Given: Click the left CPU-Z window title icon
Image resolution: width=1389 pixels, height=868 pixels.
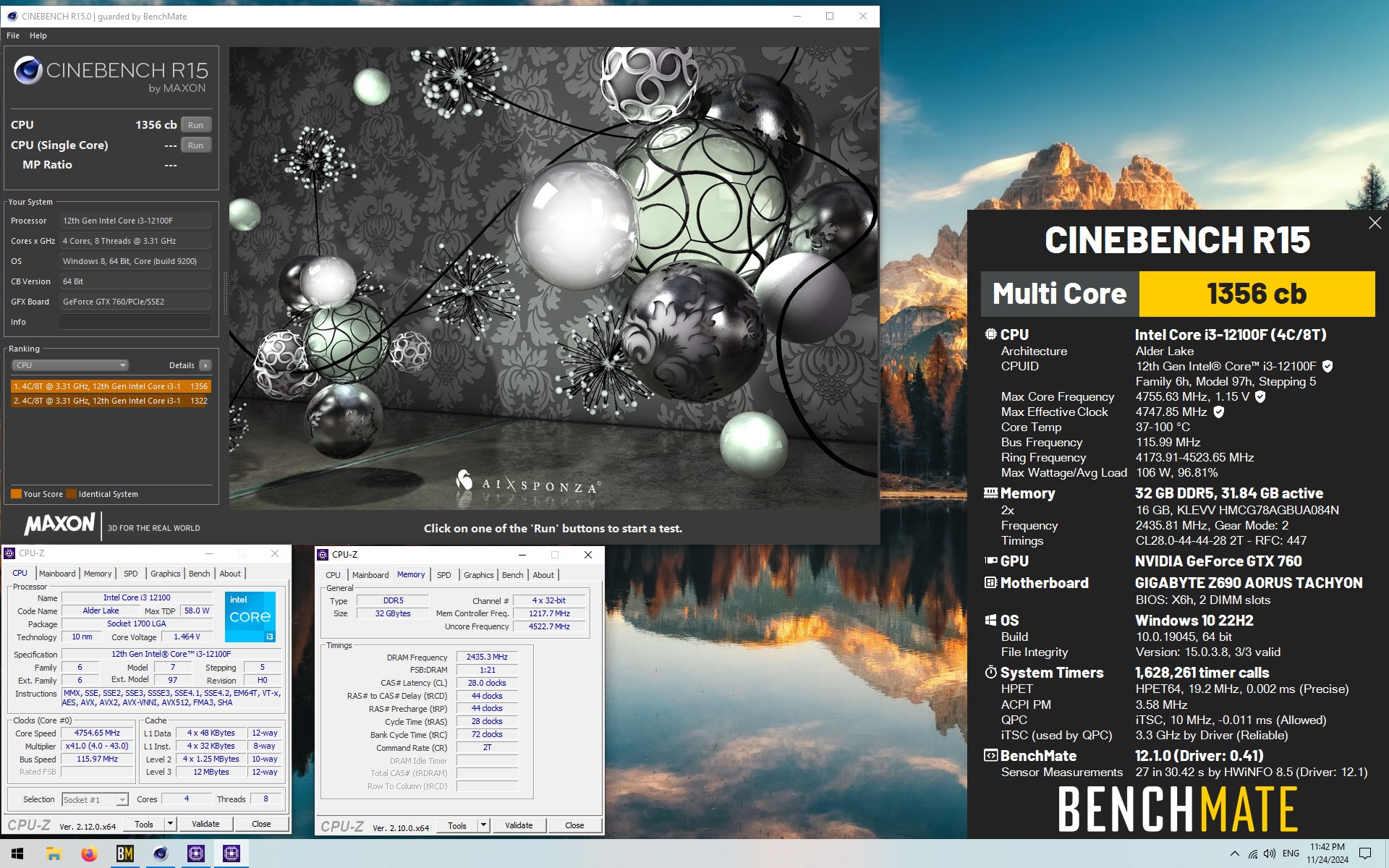Looking at the screenshot, I should point(9,553).
